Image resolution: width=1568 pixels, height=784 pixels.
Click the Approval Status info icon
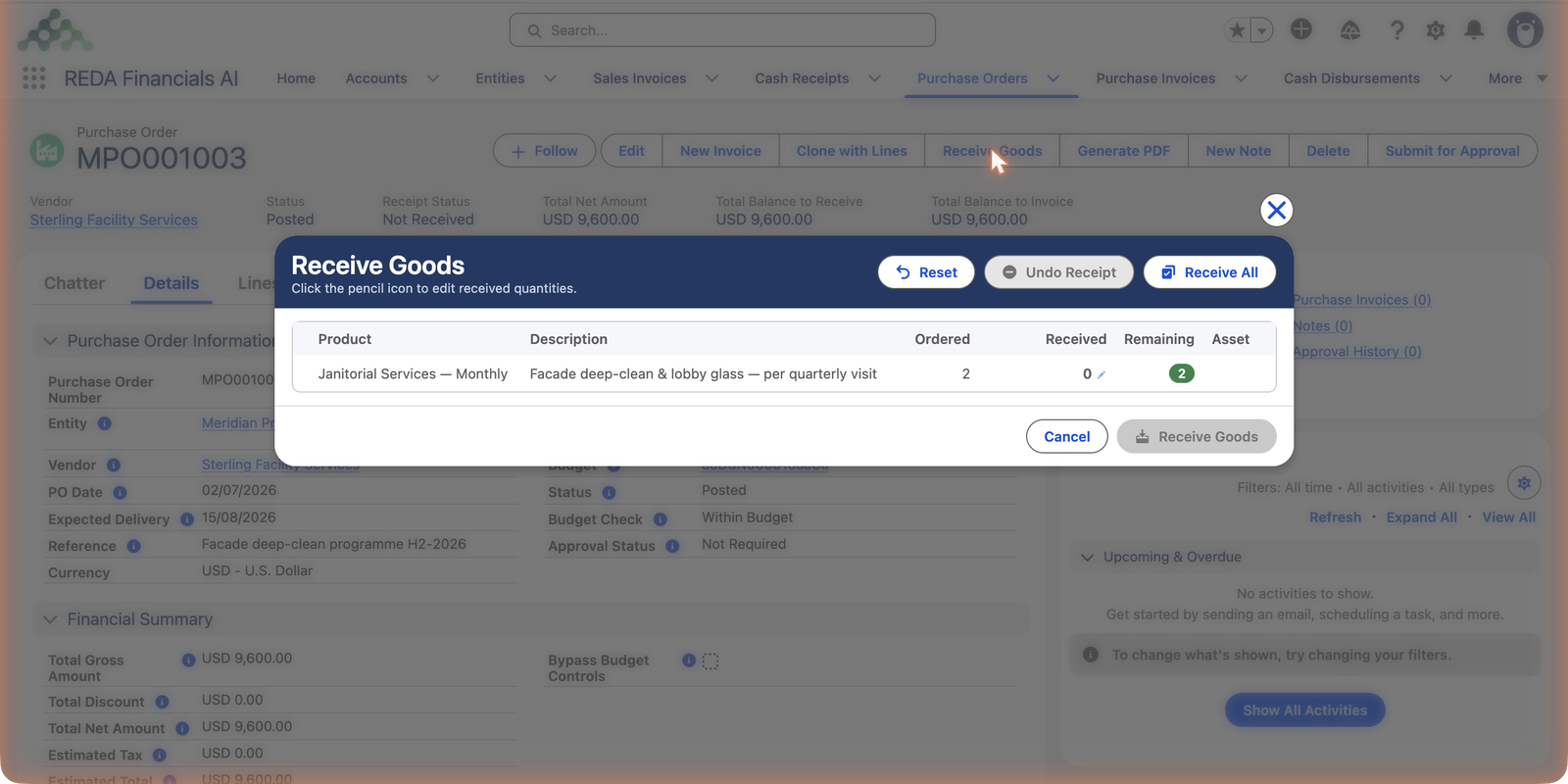tap(672, 546)
